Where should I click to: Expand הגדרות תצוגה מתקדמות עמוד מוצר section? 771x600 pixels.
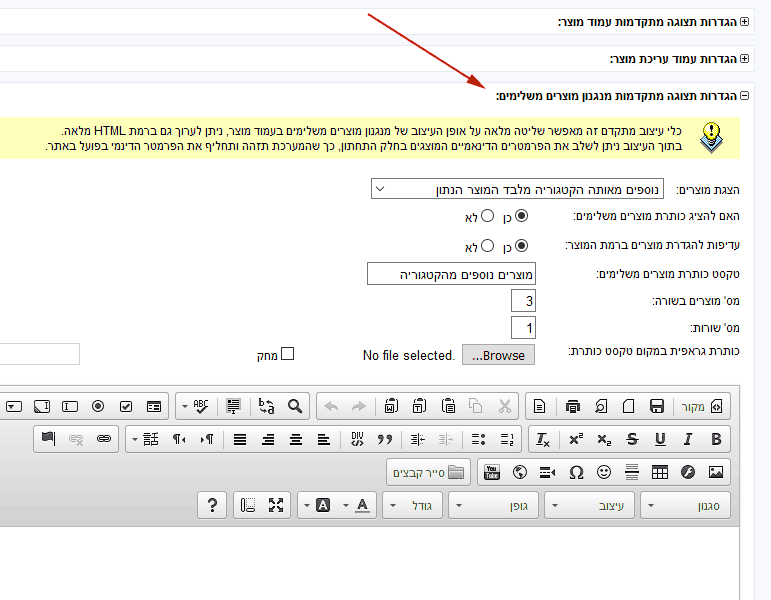744,22
